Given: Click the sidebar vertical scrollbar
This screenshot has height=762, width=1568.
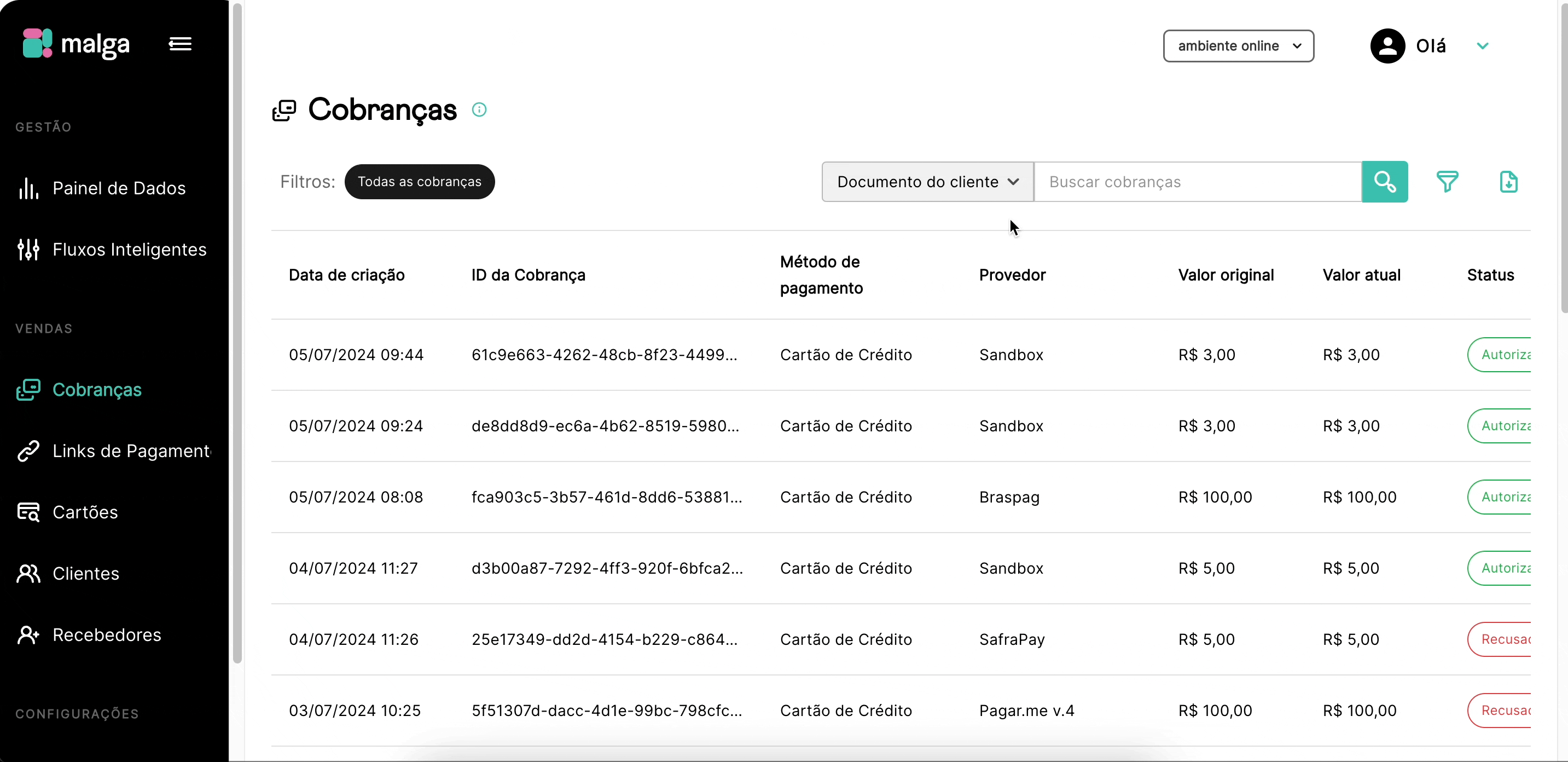Looking at the screenshot, I should click(237, 329).
